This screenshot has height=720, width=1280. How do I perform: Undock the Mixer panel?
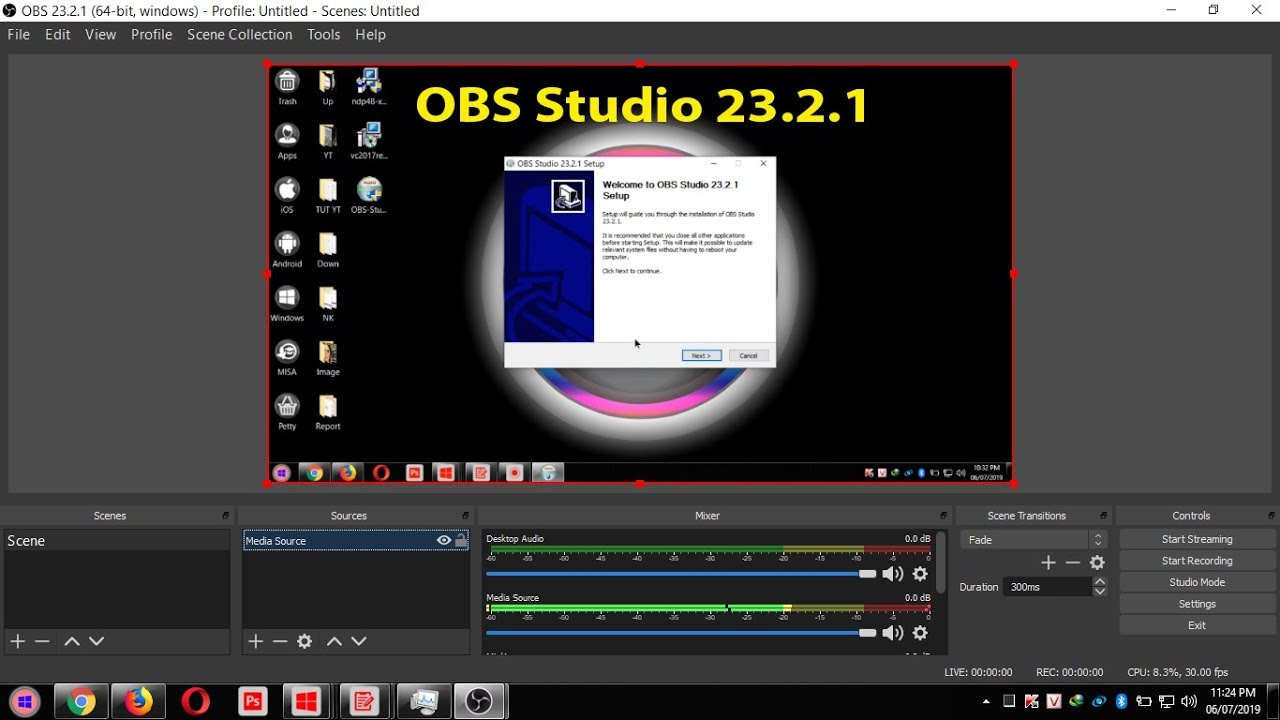coord(943,516)
